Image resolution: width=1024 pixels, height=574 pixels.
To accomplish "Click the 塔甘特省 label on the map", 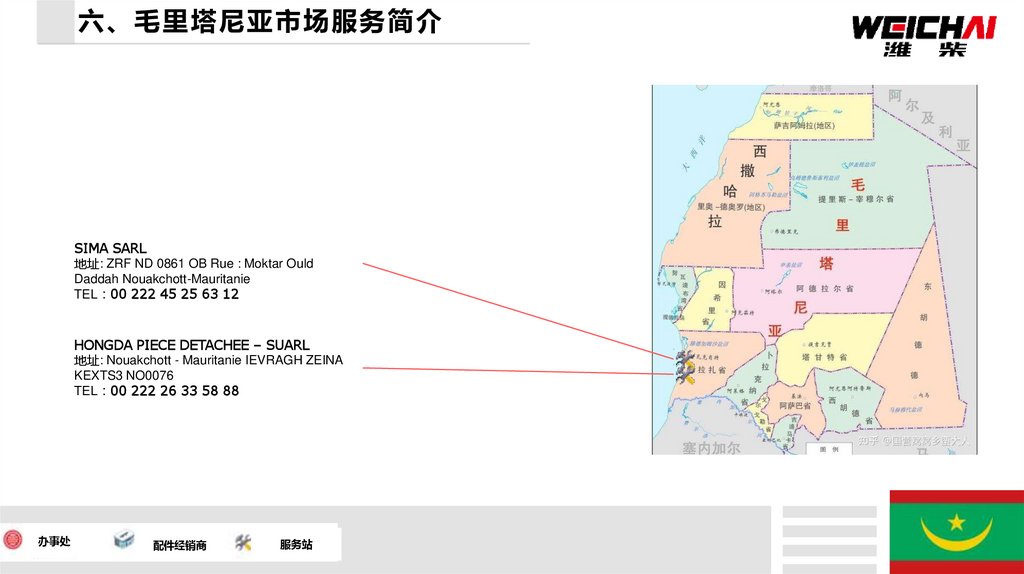I will click(x=824, y=357).
